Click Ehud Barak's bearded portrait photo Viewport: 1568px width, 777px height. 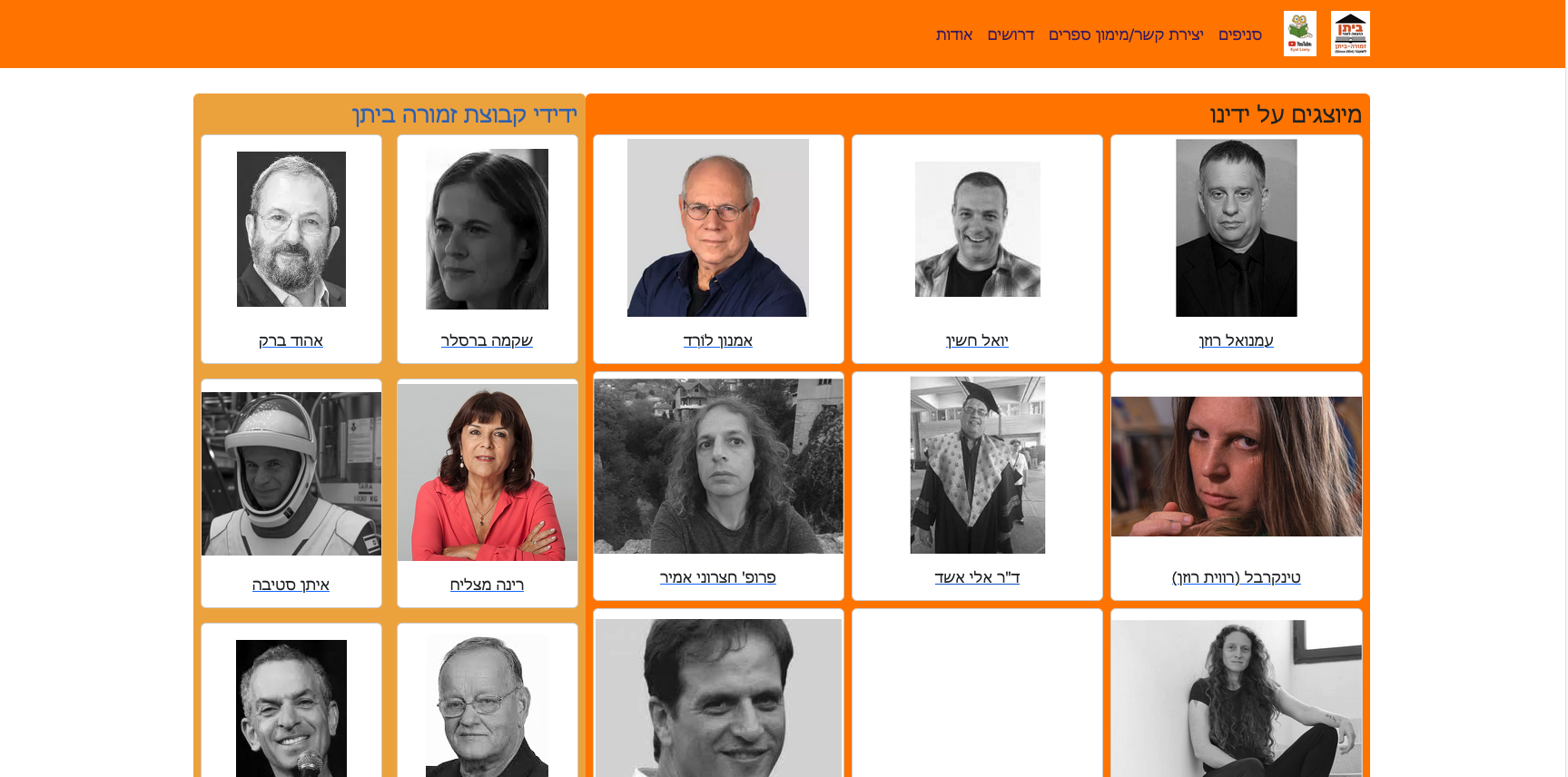(x=291, y=229)
